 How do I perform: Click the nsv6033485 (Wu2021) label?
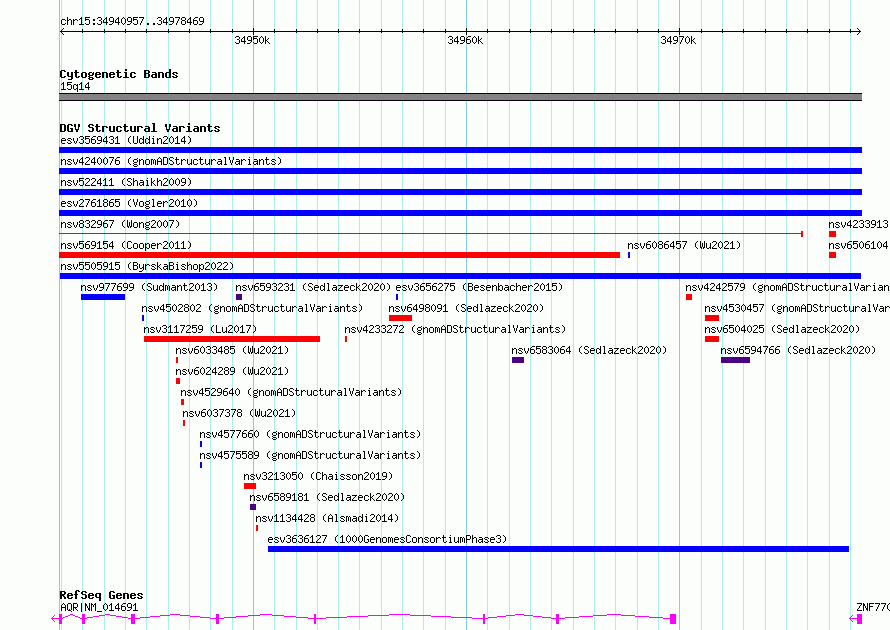click(232, 350)
